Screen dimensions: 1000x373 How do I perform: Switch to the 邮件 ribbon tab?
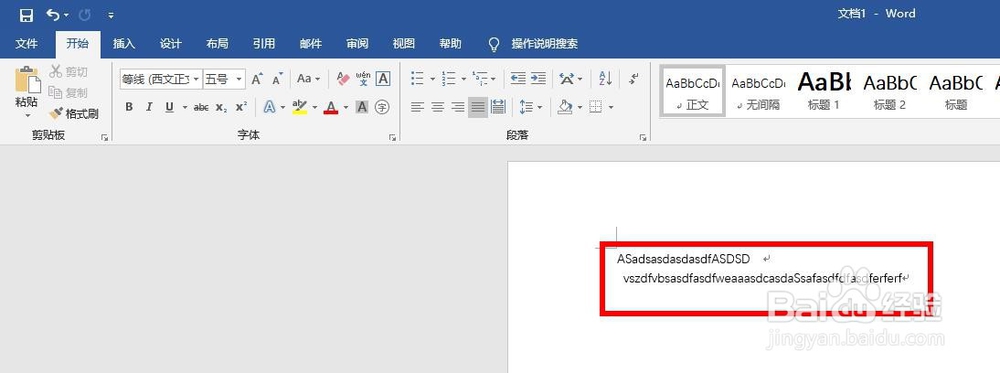pos(311,44)
